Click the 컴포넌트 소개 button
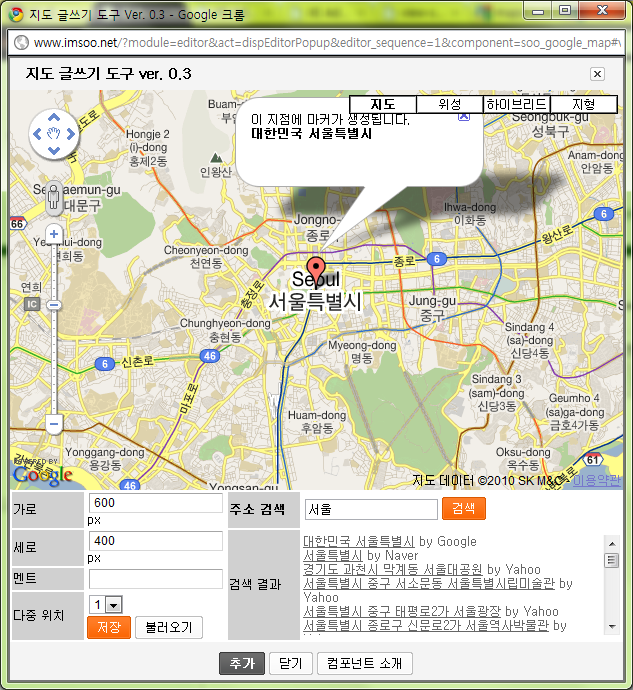 [x=364, y=663]
